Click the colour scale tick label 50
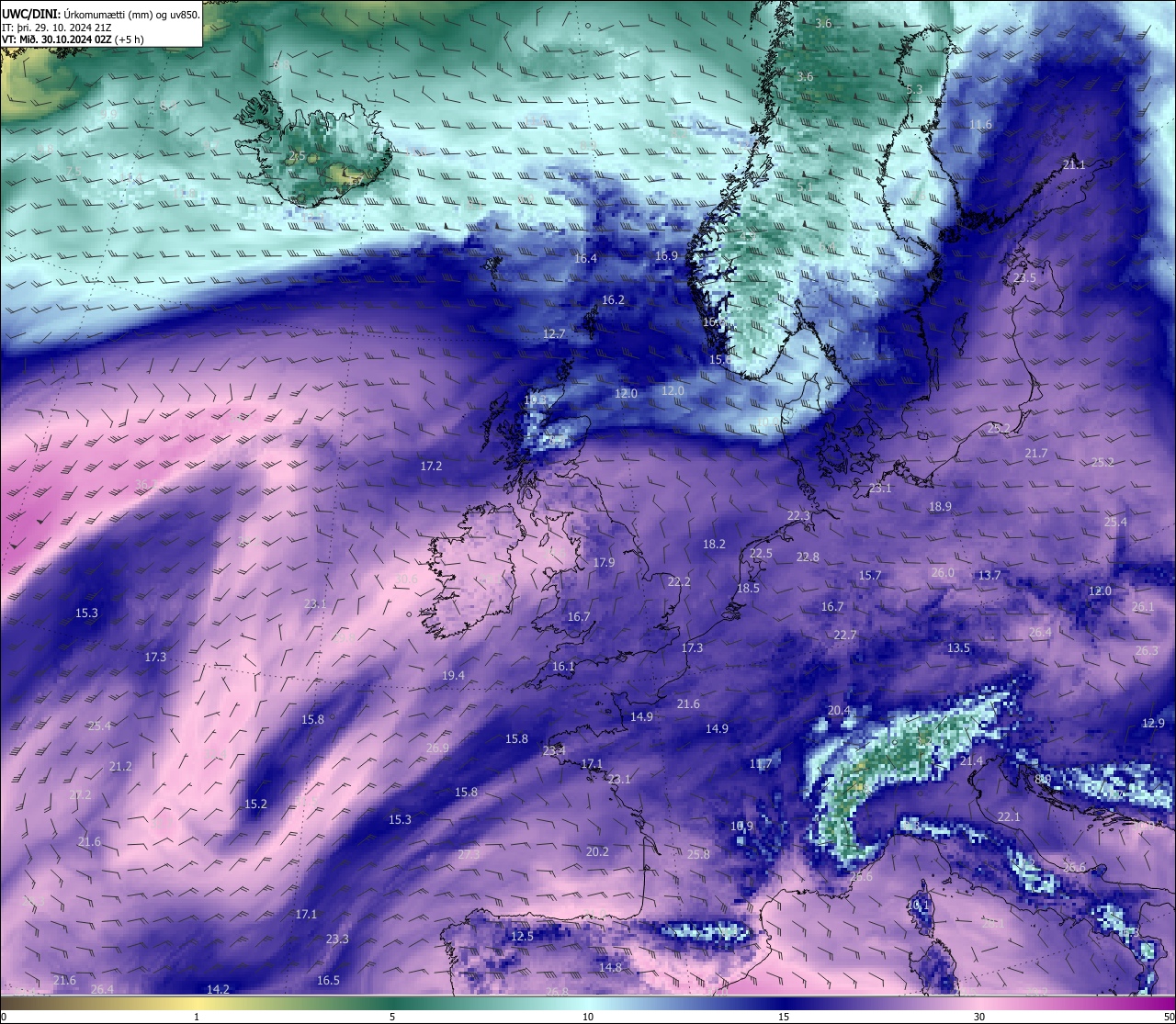 point(1169,1017)
